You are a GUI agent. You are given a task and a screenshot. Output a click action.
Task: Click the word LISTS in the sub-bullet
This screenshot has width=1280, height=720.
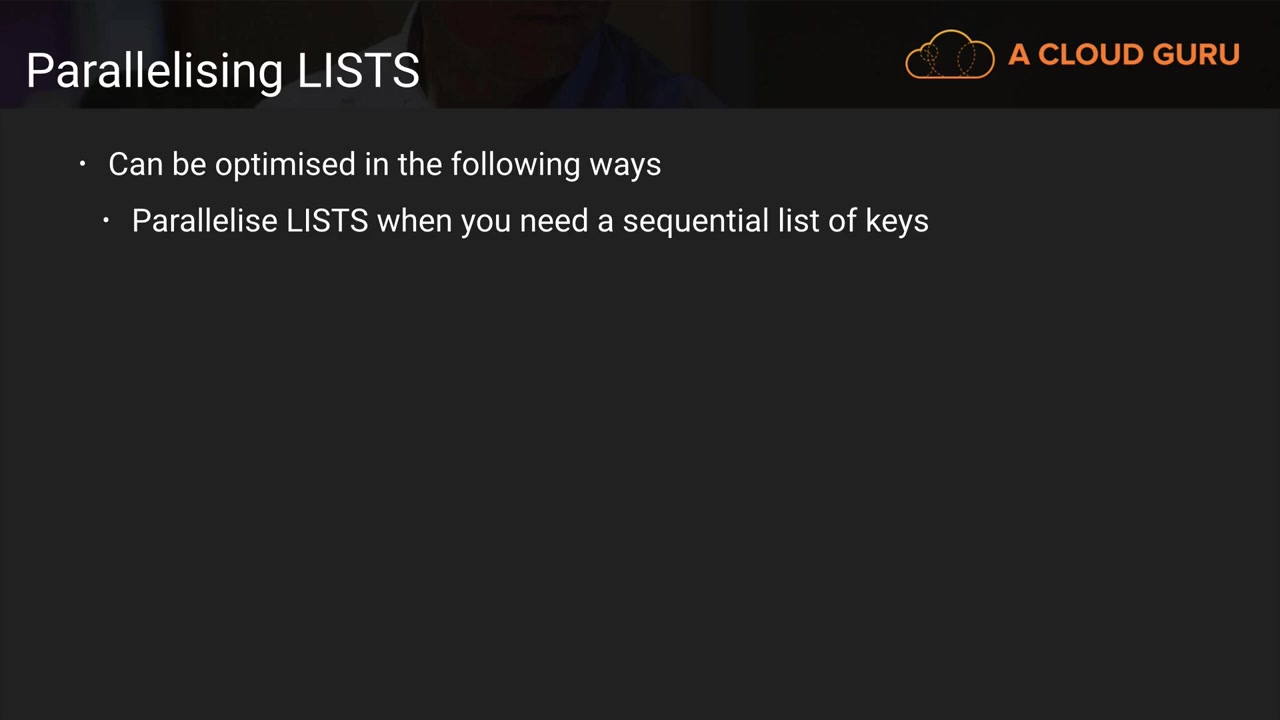point(327,221)
